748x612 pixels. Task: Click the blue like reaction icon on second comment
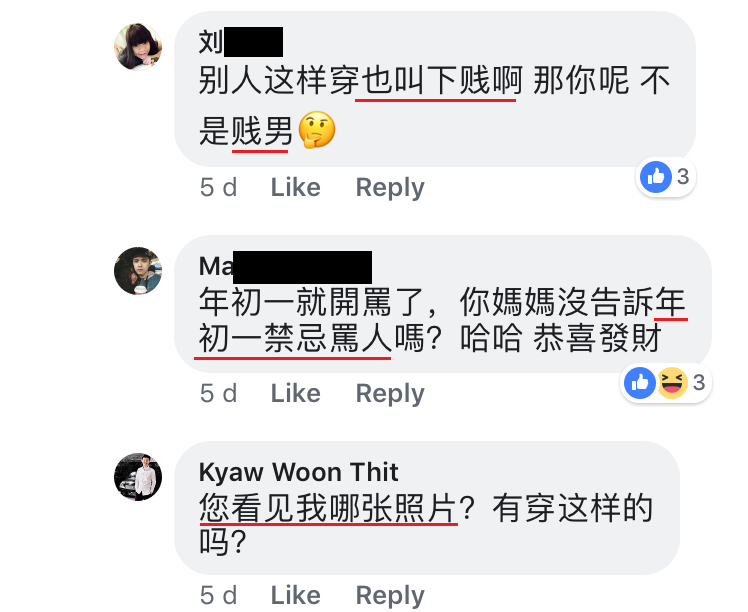(x=640, y=383)
